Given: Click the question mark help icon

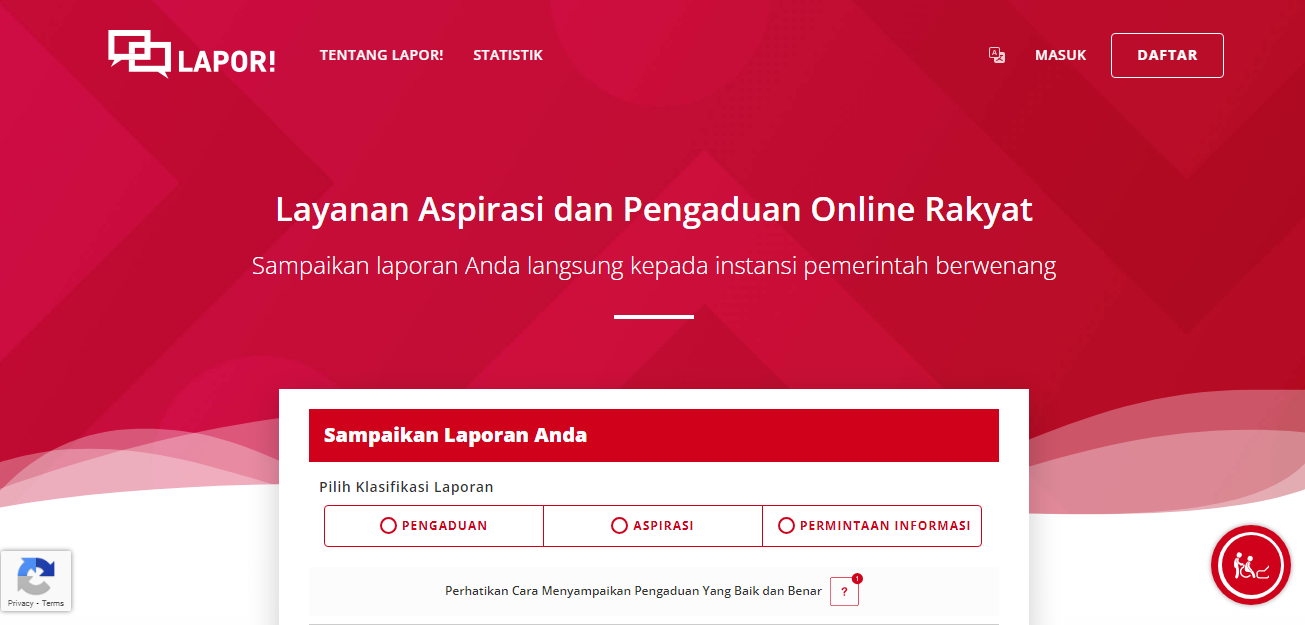Looking at the screenshot, I should [x=844, y=592].
